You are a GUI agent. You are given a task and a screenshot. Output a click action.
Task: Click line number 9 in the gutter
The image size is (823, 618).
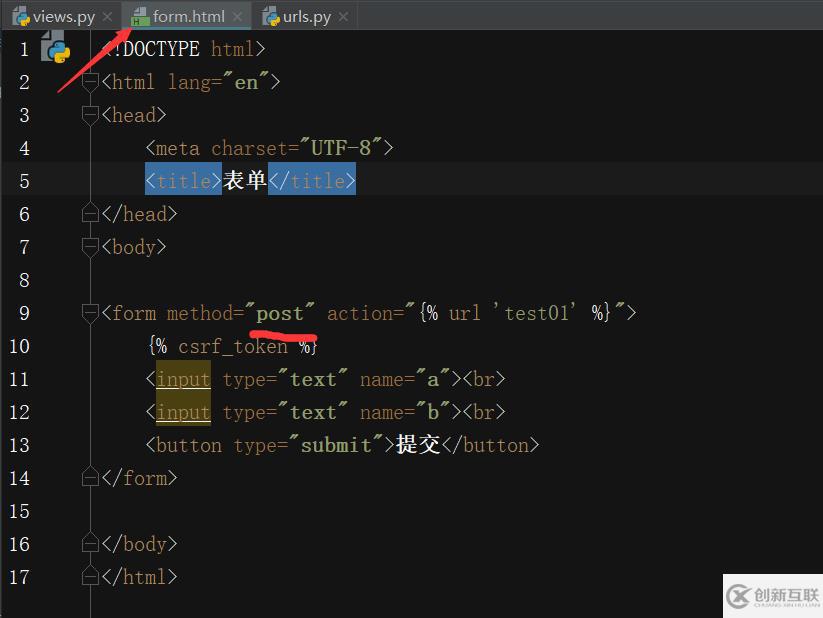[24, 313]
